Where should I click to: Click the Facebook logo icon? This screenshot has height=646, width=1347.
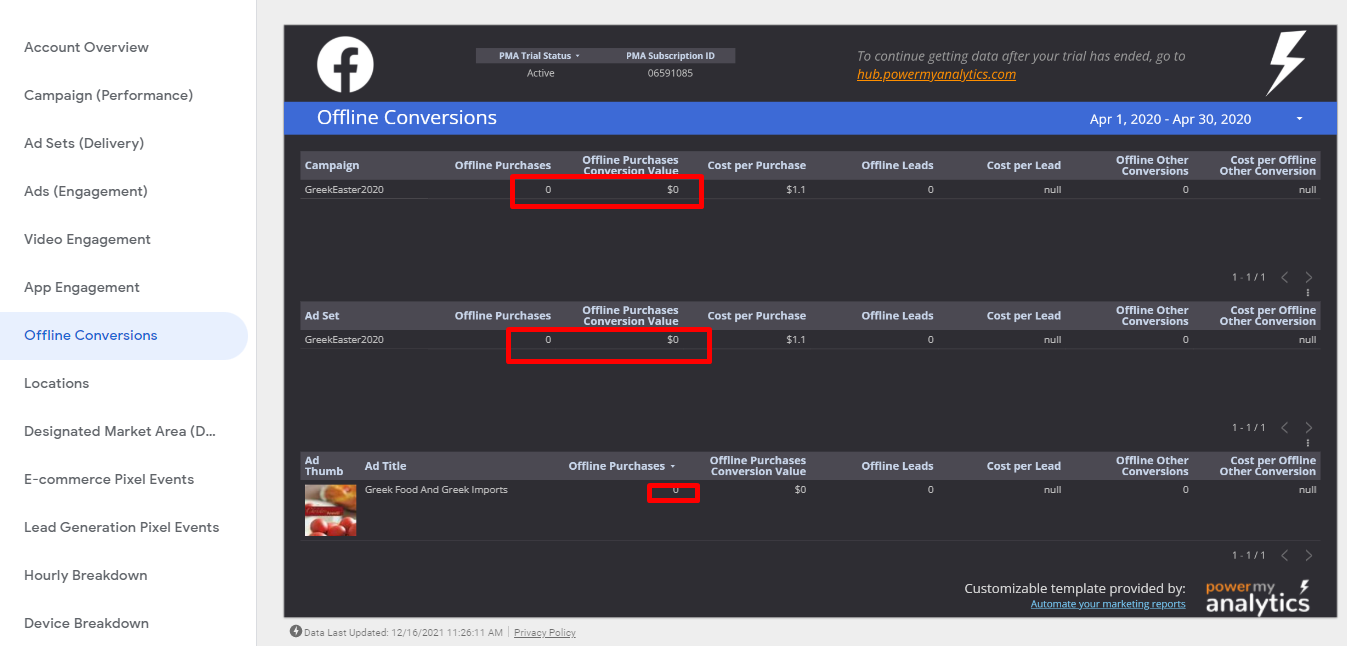(345, 65)
